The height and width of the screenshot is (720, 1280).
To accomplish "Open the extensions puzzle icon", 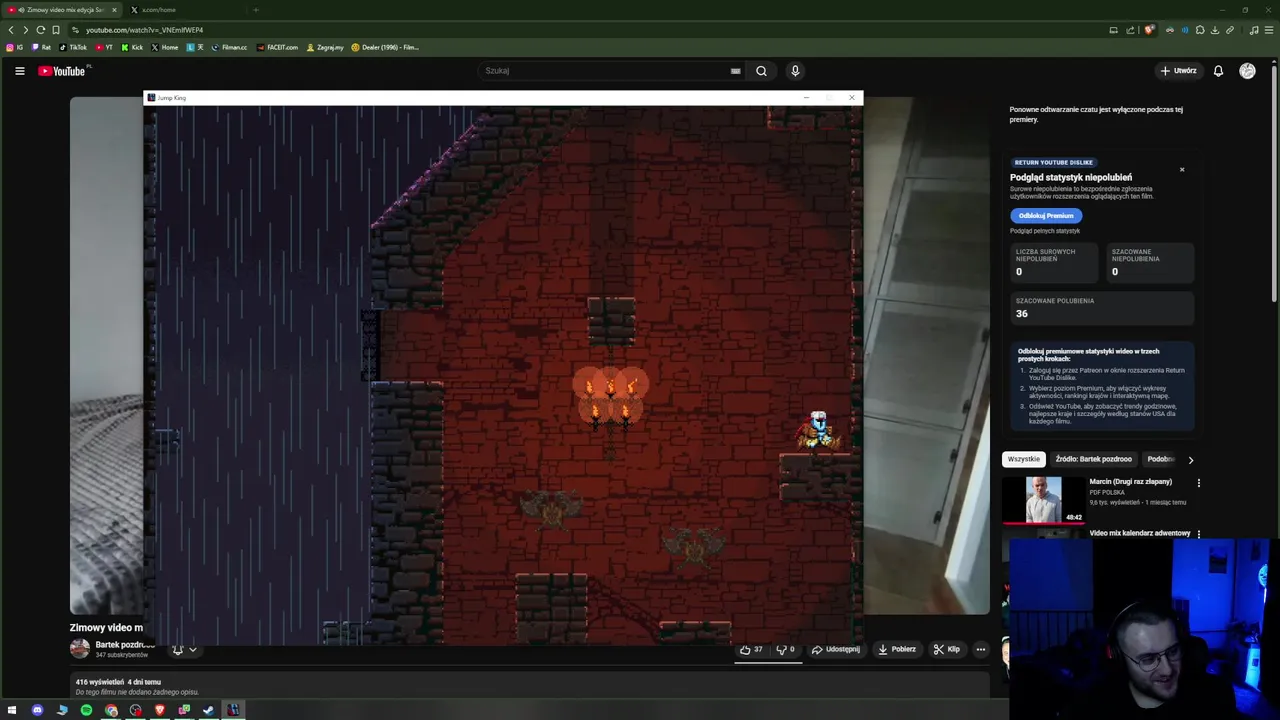I will [x=1200, y=30].
